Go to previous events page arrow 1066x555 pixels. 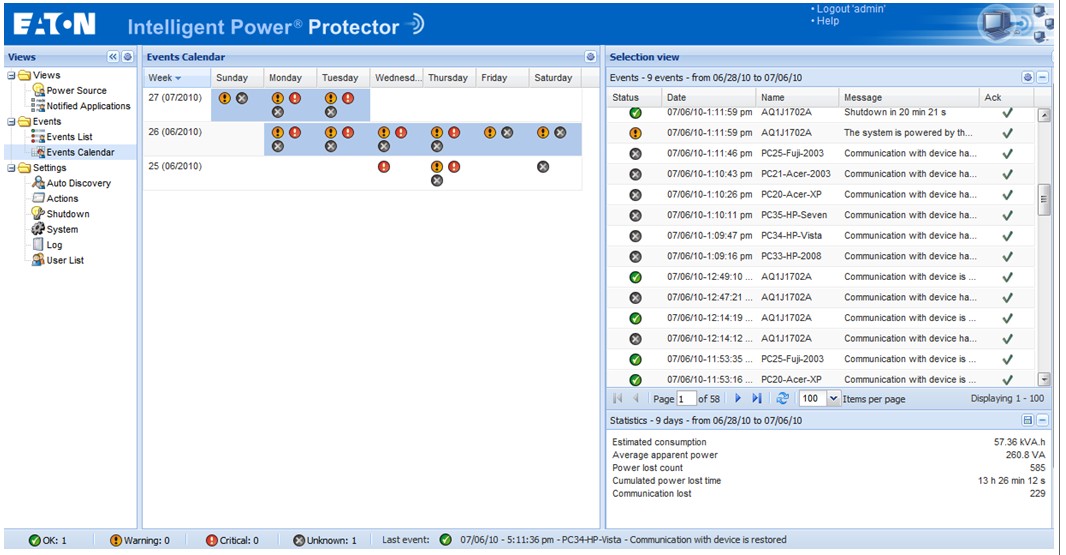tap(636, 399)
